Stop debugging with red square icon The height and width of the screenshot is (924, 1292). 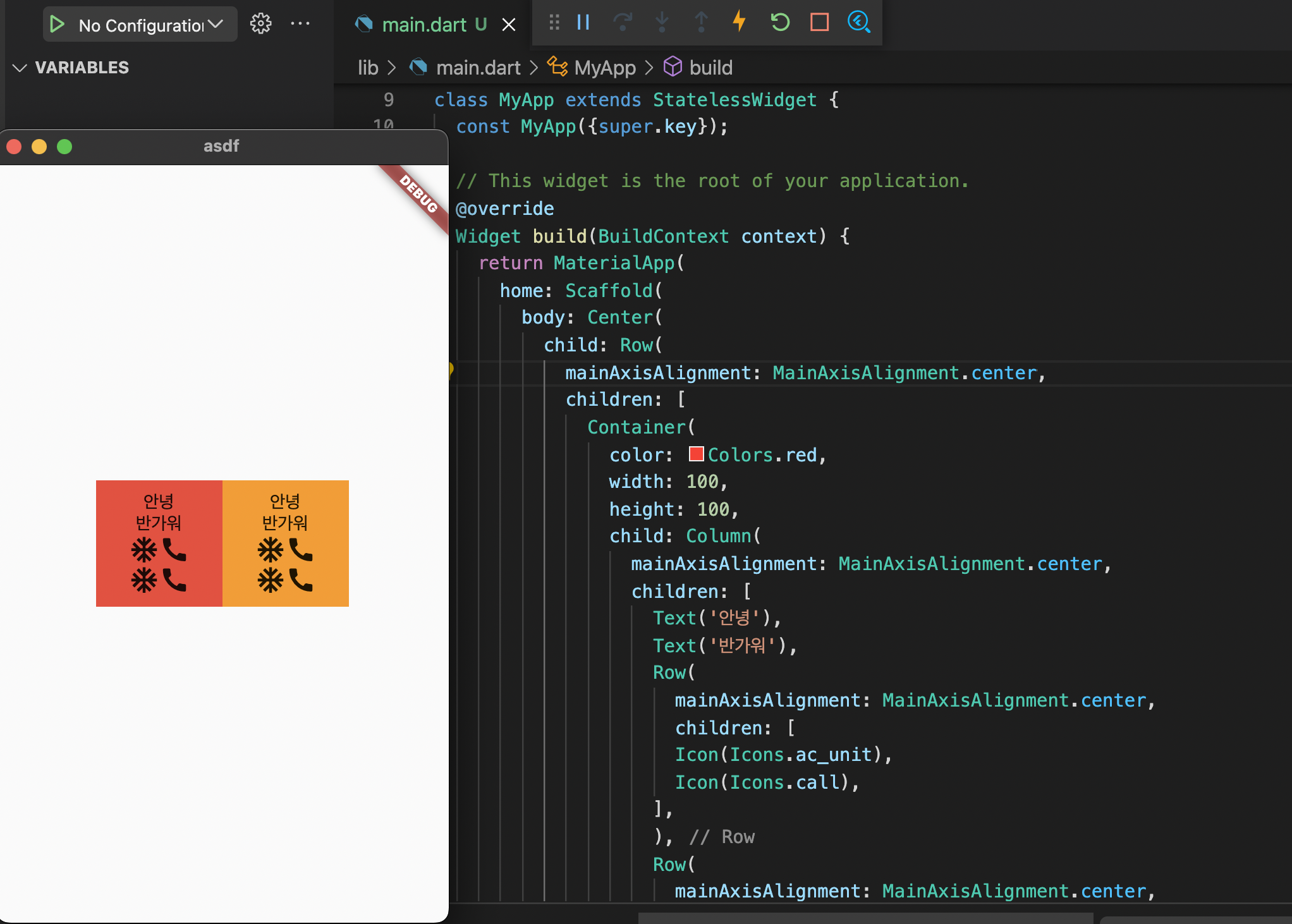819,23
